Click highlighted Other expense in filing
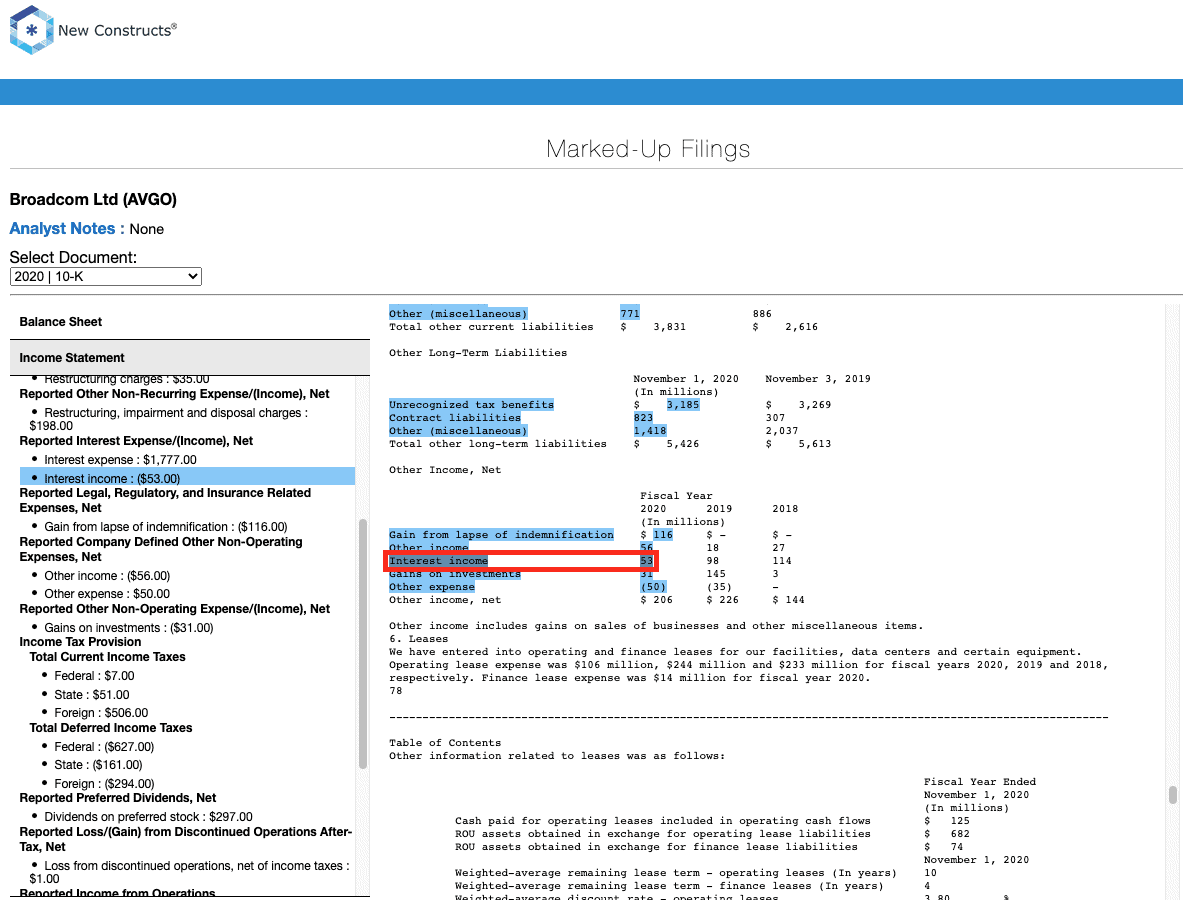This screenshot has width=1183, height=900. (432, 587)
